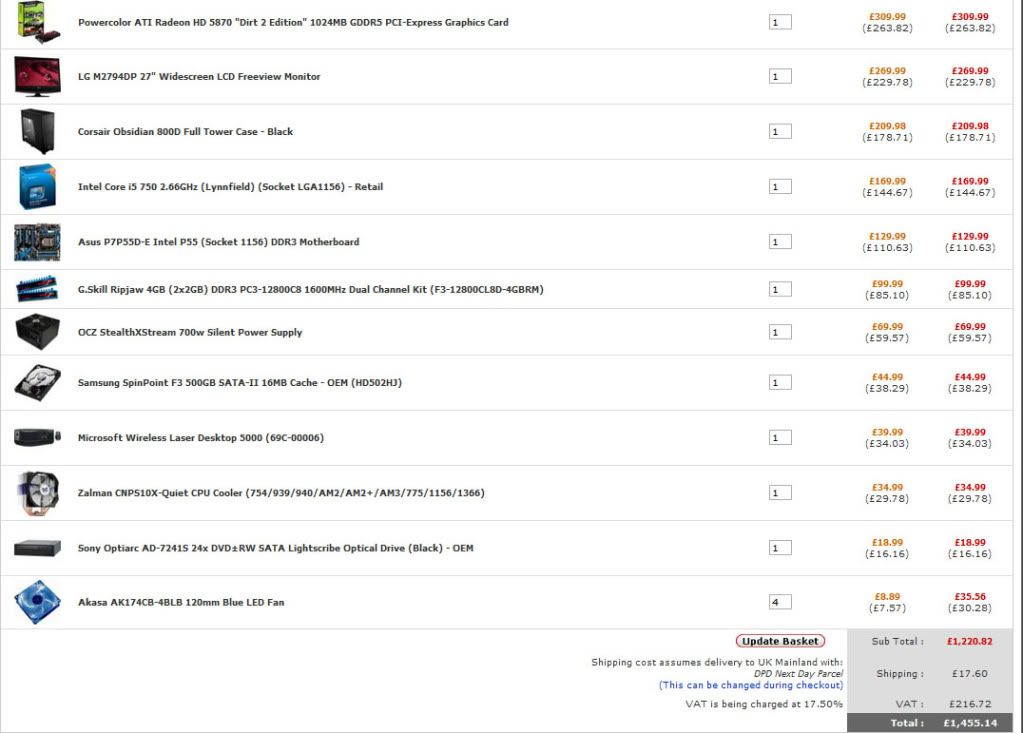Click the Zalman CNPS10X-Quiet CPU Cooler name

[281, 493]
